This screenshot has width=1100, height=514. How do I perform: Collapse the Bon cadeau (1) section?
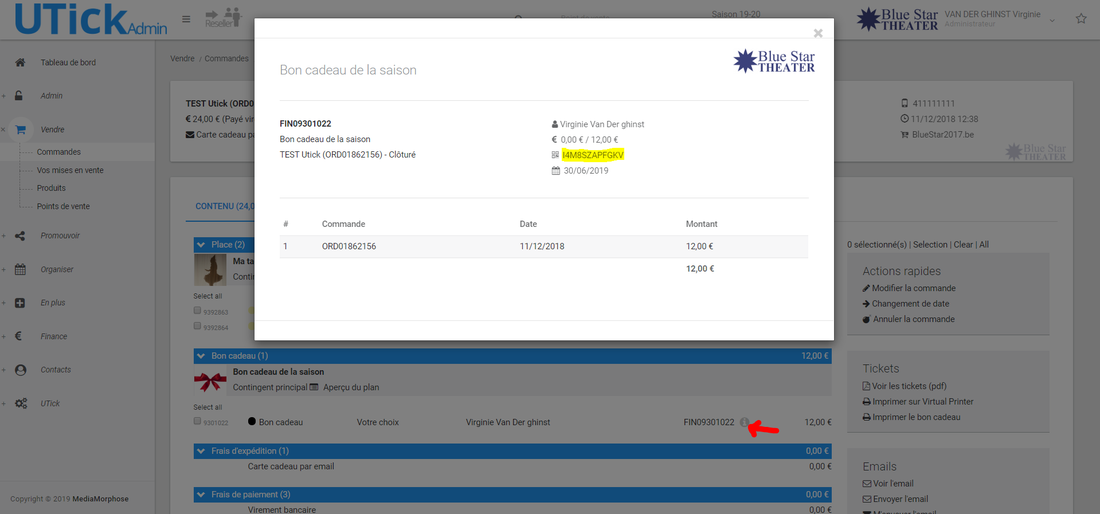(x=202, y=355)
